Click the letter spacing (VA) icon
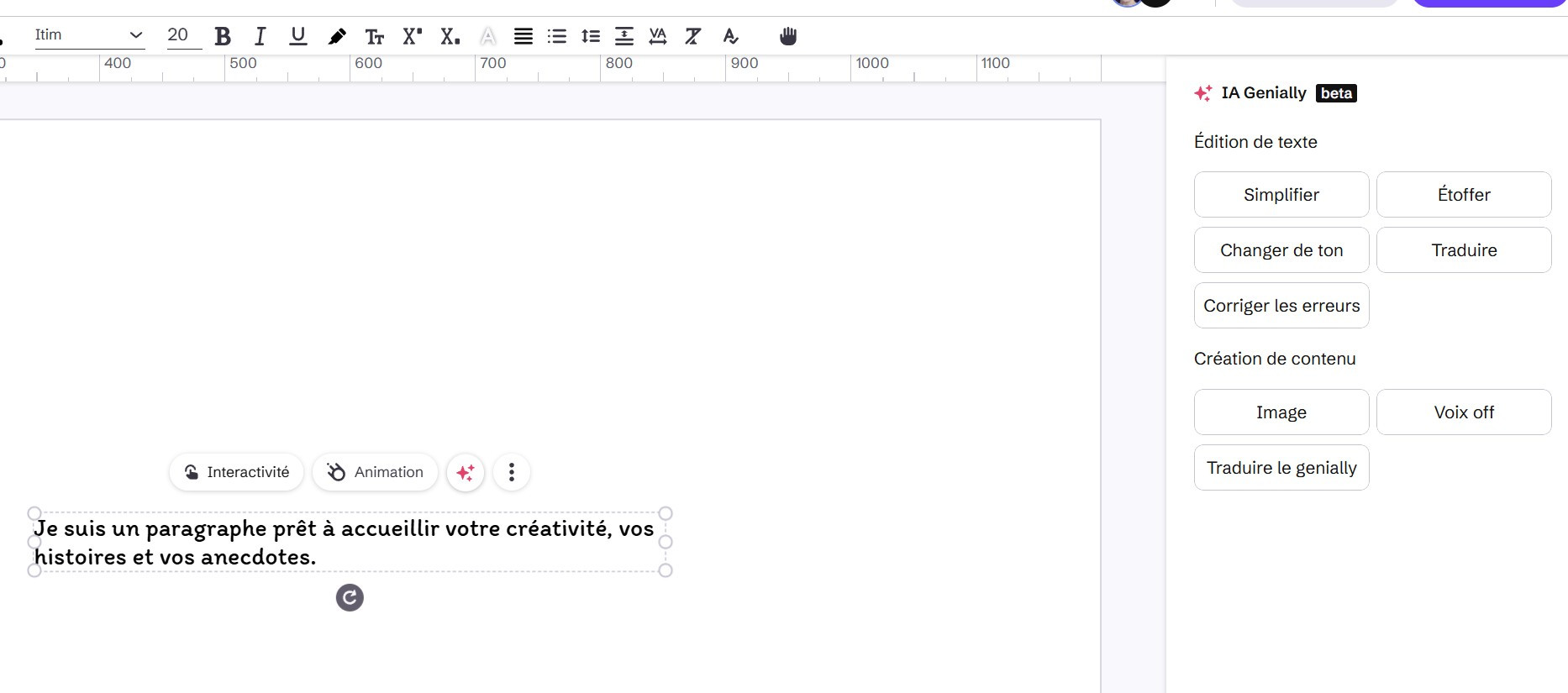The width and height of the screenshot is (1568, 693). (658, 36)
